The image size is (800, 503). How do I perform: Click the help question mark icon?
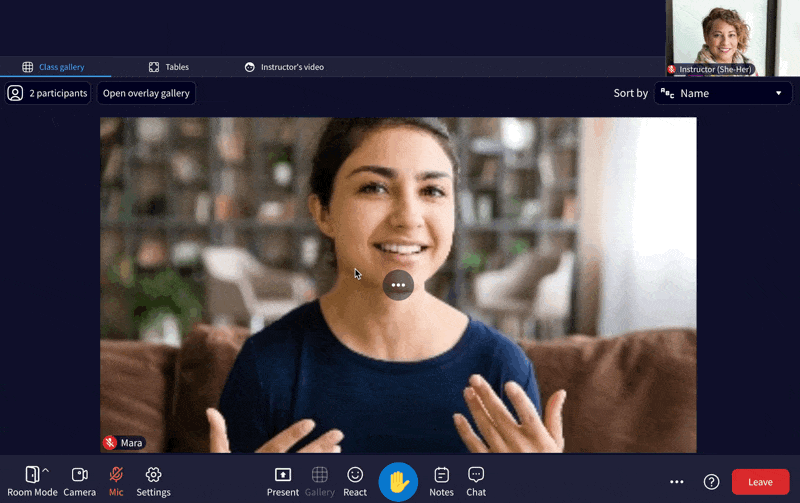(x=711, y=482)
